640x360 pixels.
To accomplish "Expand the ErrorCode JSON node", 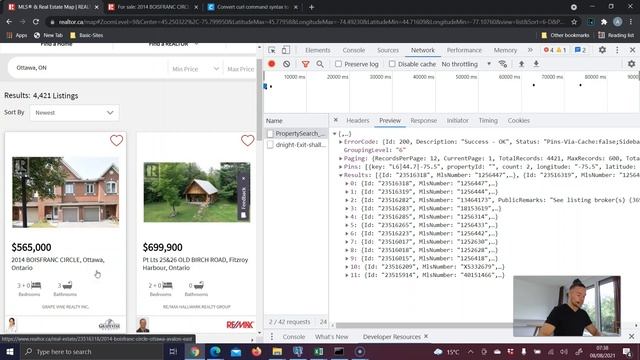I will [341, 142].
